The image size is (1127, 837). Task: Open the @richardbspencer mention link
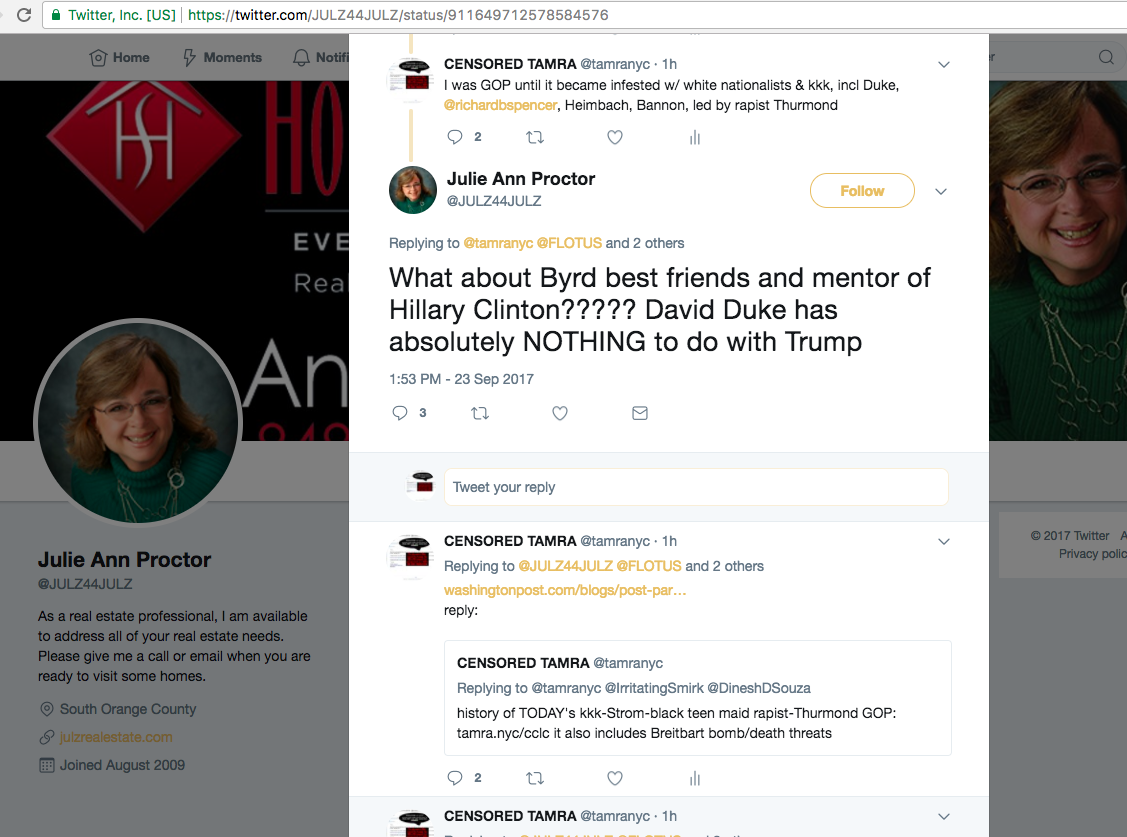(x=500, y=105)
